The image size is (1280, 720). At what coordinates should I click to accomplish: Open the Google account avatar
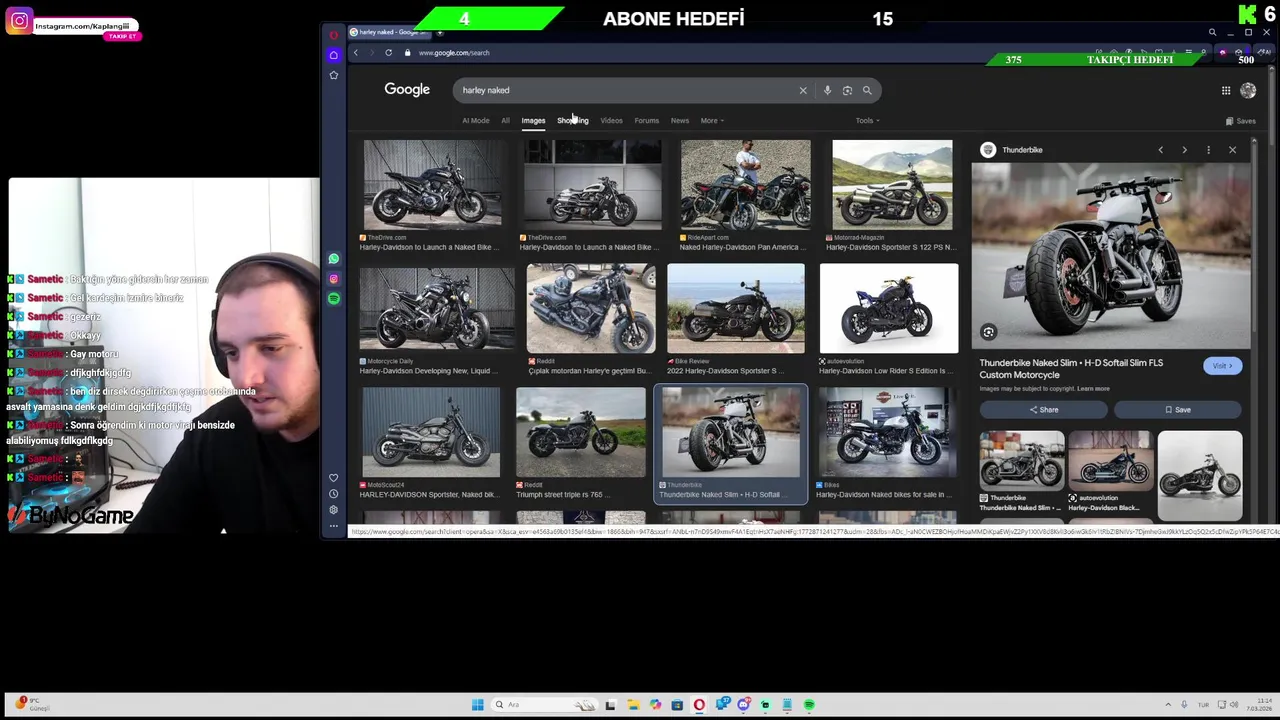[1248, 90]
